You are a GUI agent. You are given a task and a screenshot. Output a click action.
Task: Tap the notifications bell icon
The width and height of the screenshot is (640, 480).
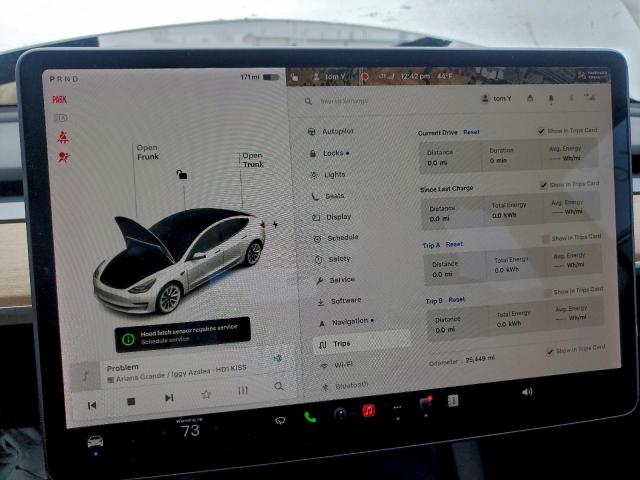(551, 98)
